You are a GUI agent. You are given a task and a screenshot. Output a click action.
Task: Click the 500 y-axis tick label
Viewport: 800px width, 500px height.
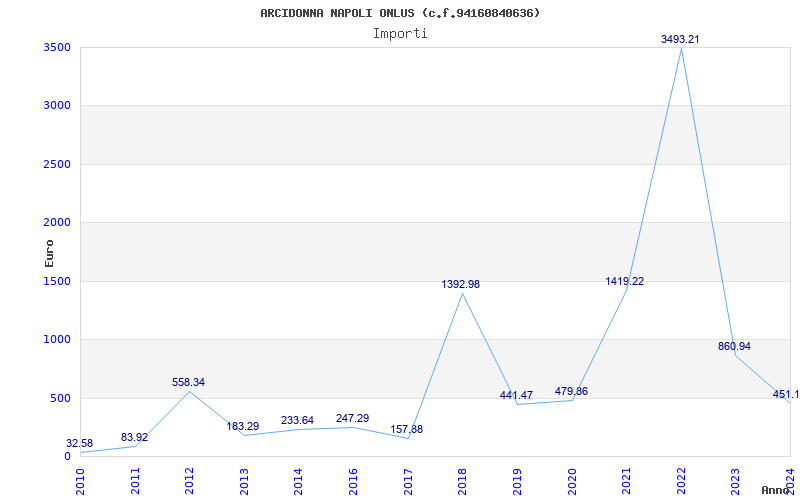[60, 398]
